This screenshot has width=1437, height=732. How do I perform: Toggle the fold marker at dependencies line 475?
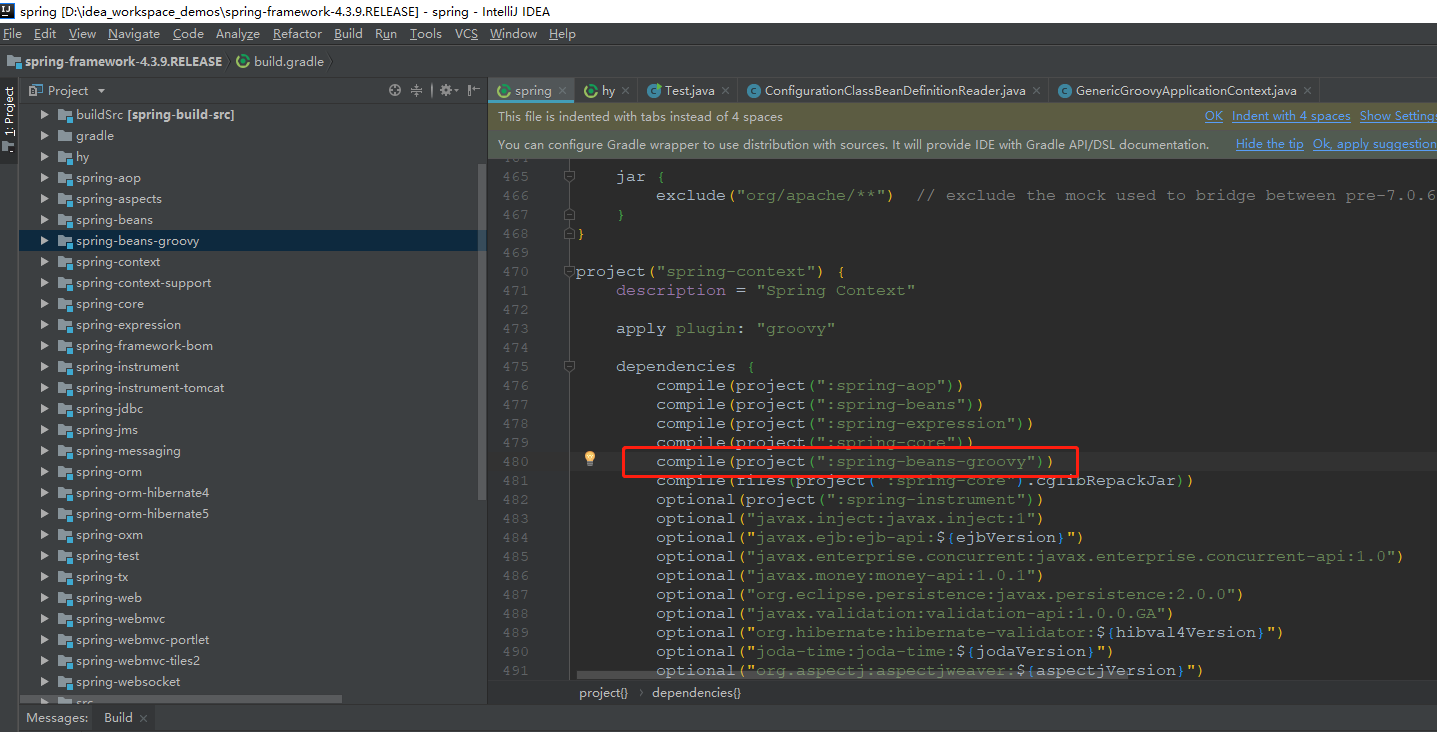(x=569, y=366)
